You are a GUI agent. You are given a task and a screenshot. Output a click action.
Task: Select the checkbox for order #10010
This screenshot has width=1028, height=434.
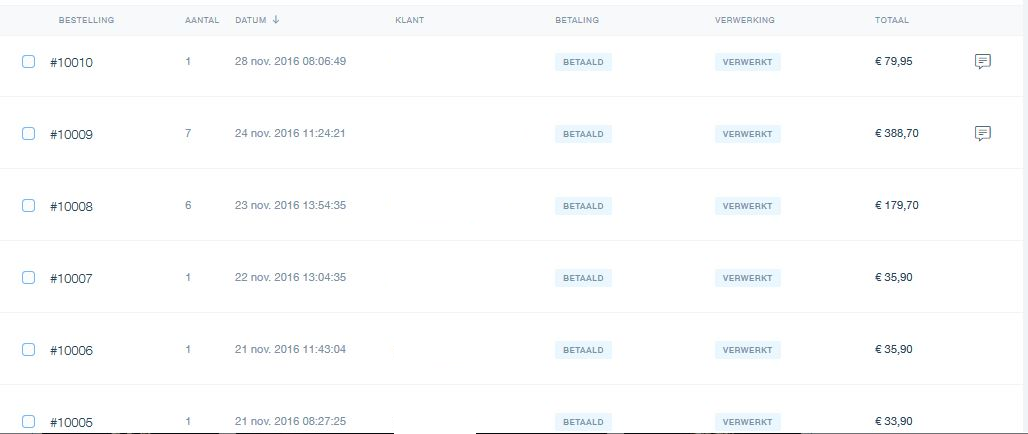pos(28,62)
